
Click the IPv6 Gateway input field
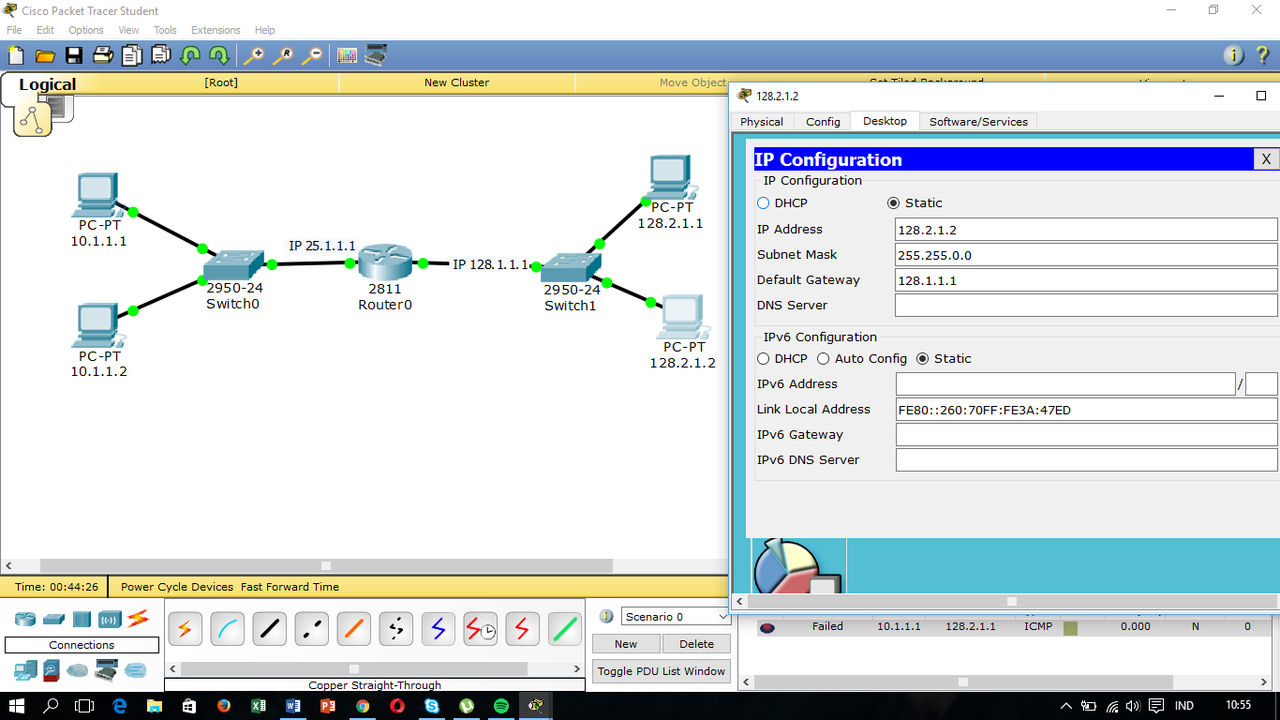coord(1086,435)
